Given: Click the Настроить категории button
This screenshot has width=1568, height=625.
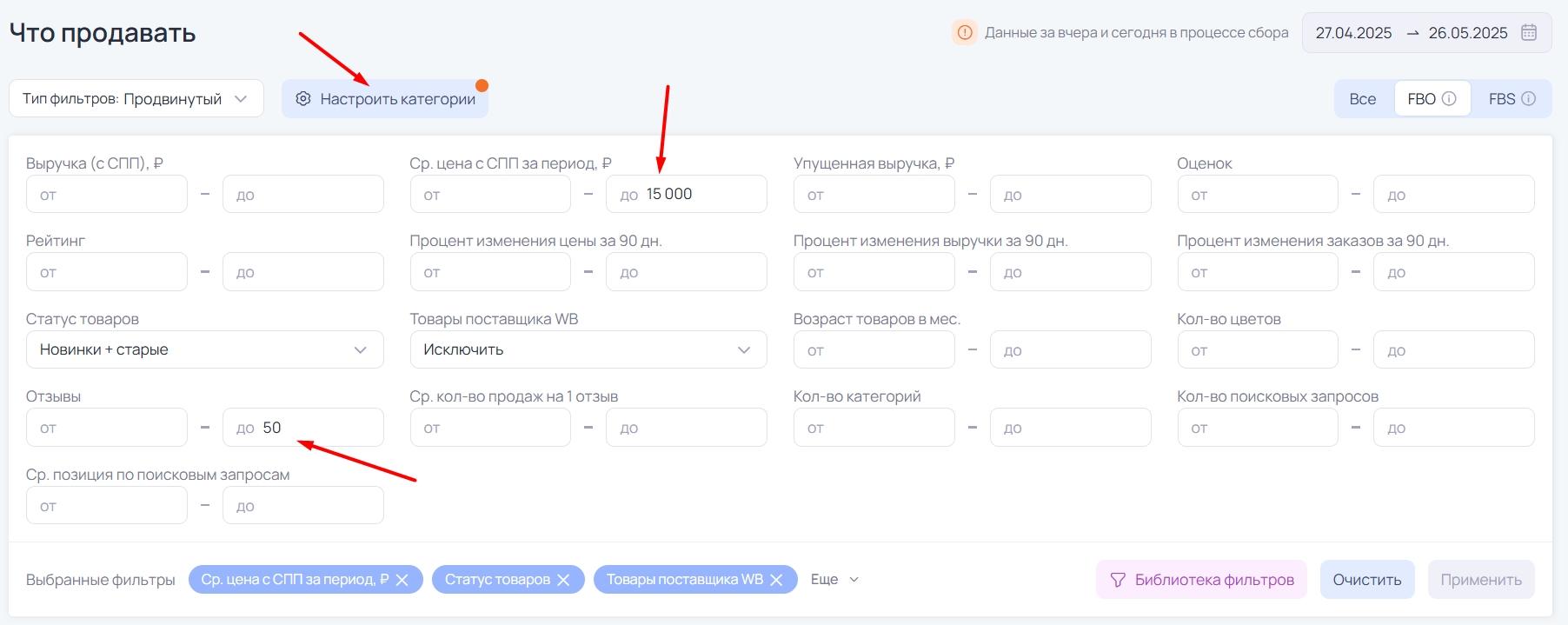Looking at the screenshot, I should [x=385, y=99].
